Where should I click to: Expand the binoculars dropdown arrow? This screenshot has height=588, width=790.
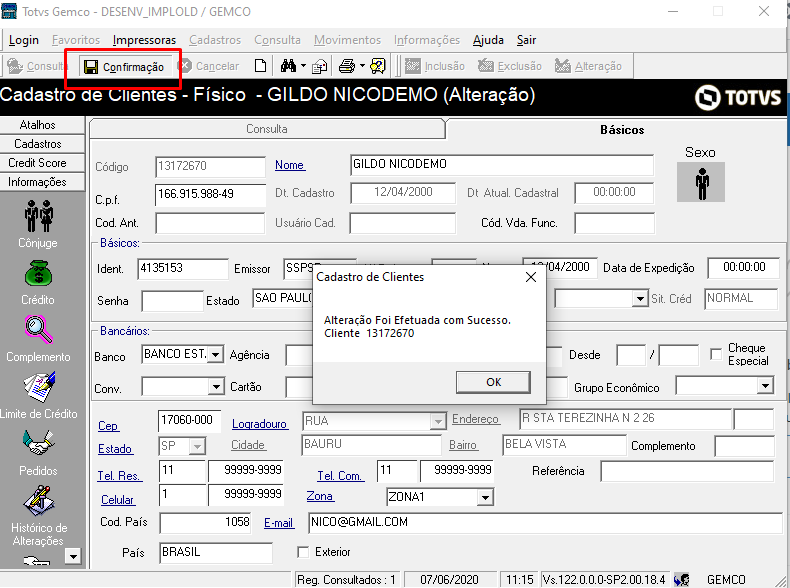click(303, 66)
